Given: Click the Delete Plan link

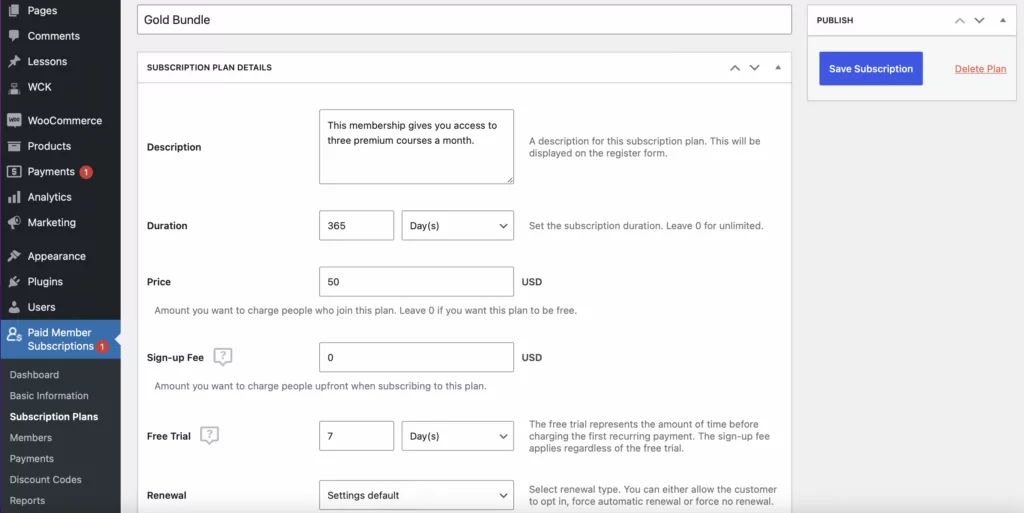Looking at the screenshot, I should click(980, 69).
